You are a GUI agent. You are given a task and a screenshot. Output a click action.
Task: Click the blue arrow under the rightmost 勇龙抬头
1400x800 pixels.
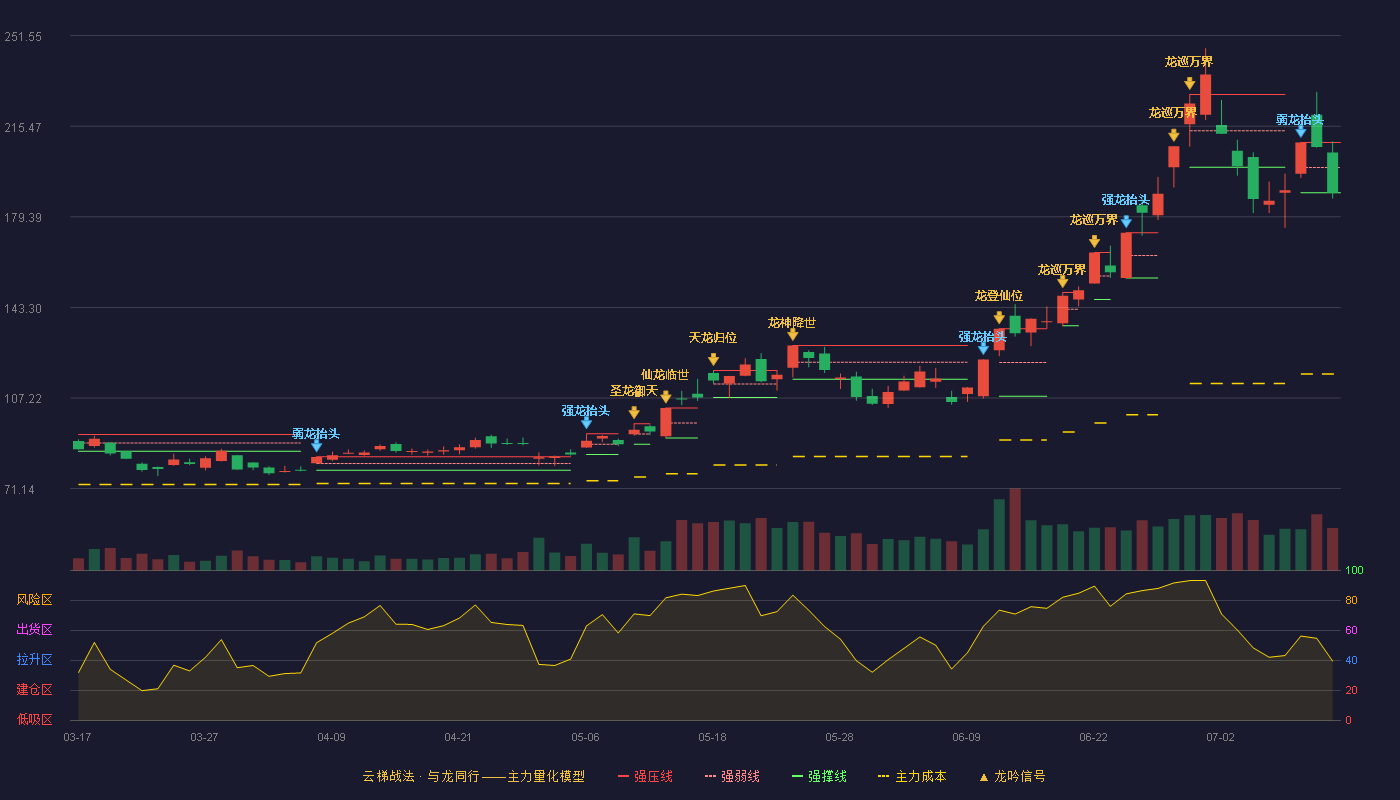tap(1300, 131)
